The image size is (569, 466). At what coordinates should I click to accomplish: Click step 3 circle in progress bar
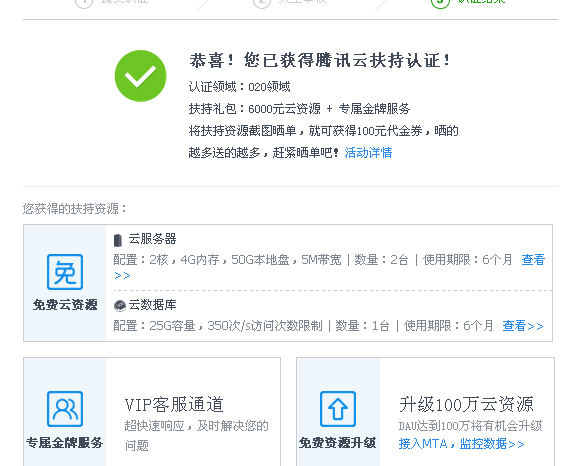[x=440, y=2]
